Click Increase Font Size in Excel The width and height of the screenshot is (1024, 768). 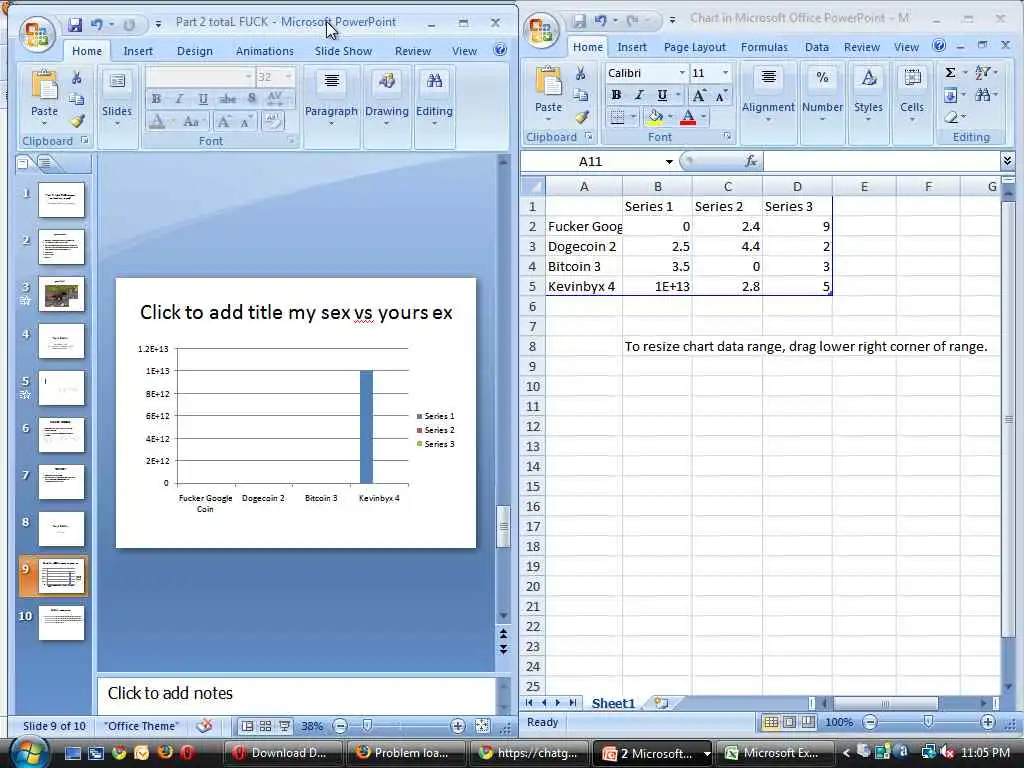point(699,95)
